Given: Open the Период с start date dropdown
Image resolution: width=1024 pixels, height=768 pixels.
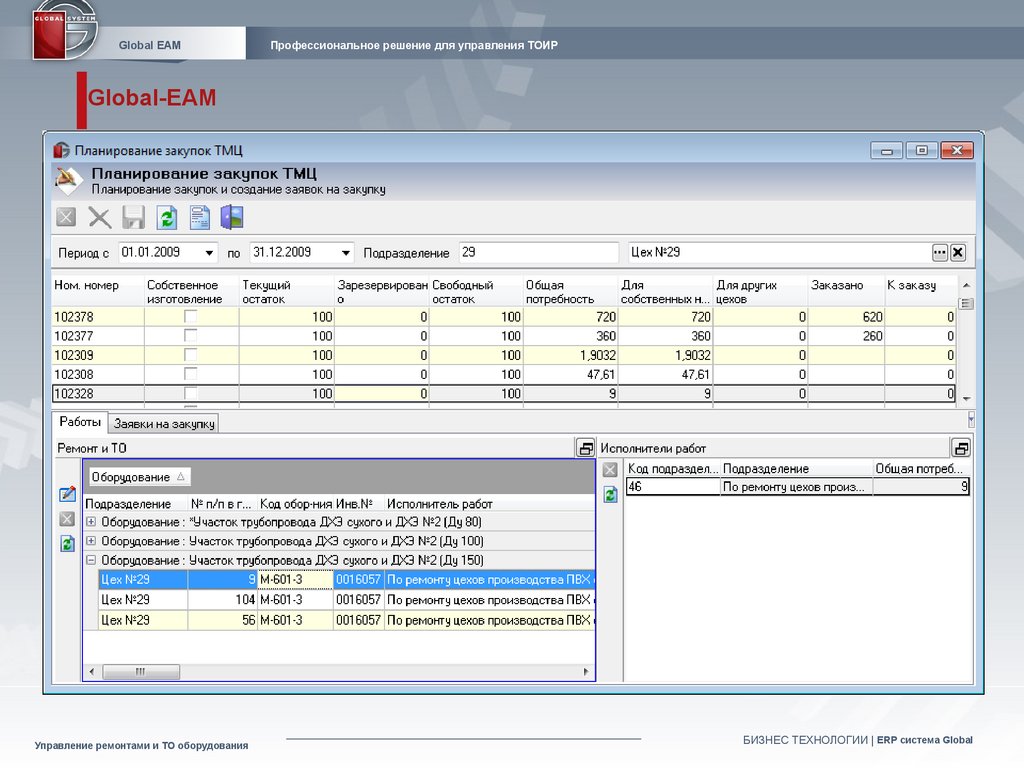Looking at the screenshot, I should pos(209,253).
